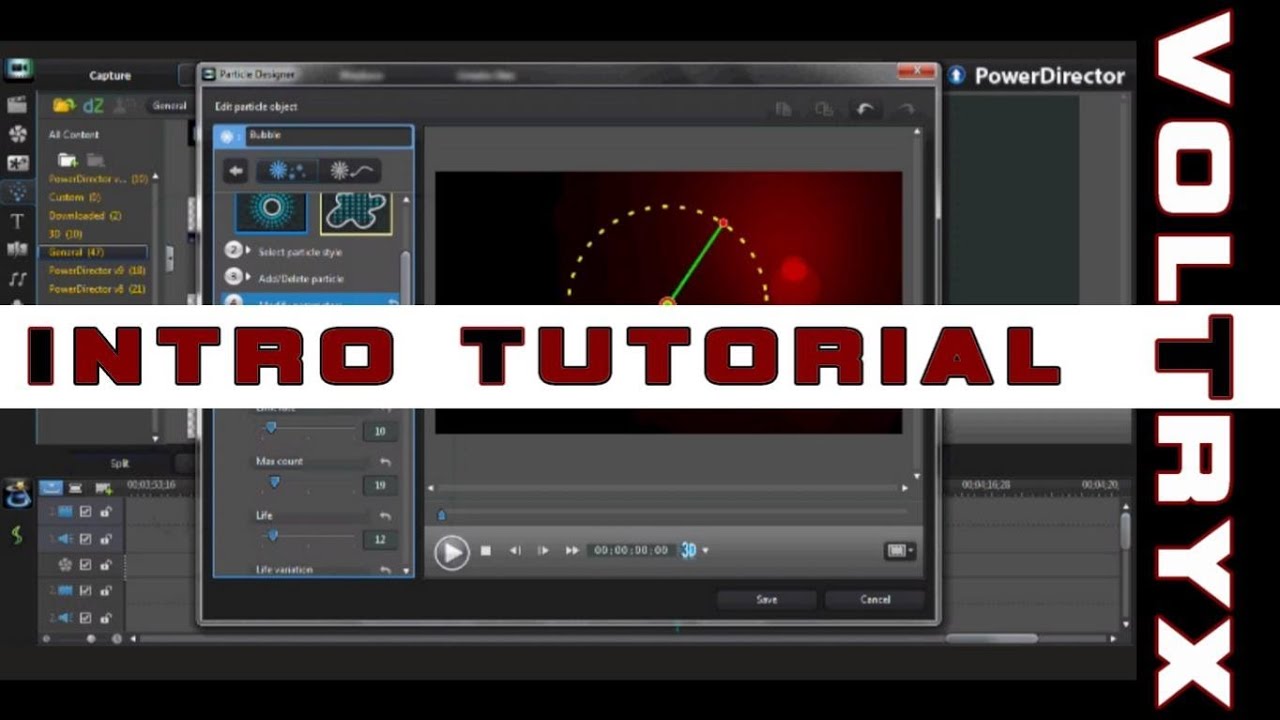This screenshot has height=720, width=1280.
Task: Click the copy icon in Particle Designer toolbar
Action: [x=784, y=109]
